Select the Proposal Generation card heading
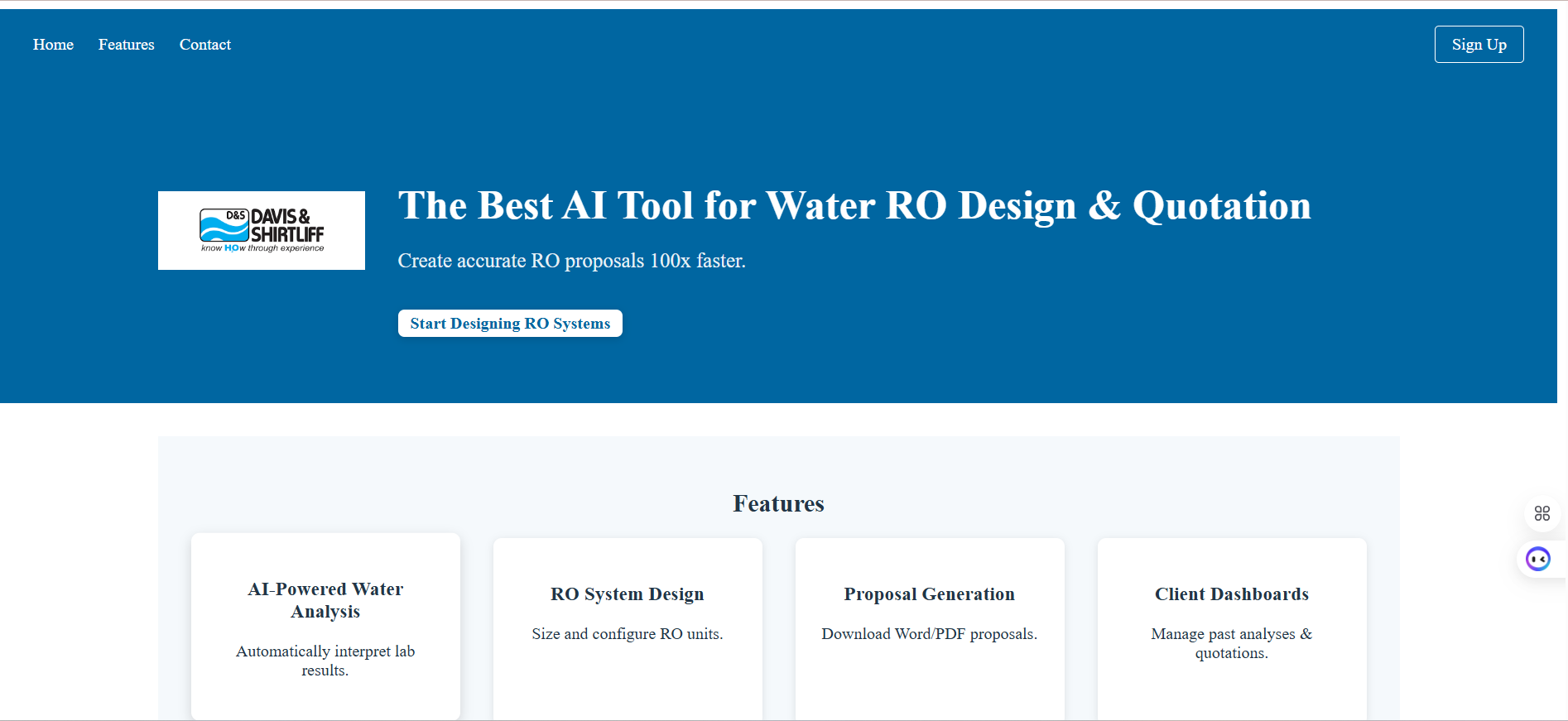Viewport: 1568px width, 721px height. pos(929,594)
